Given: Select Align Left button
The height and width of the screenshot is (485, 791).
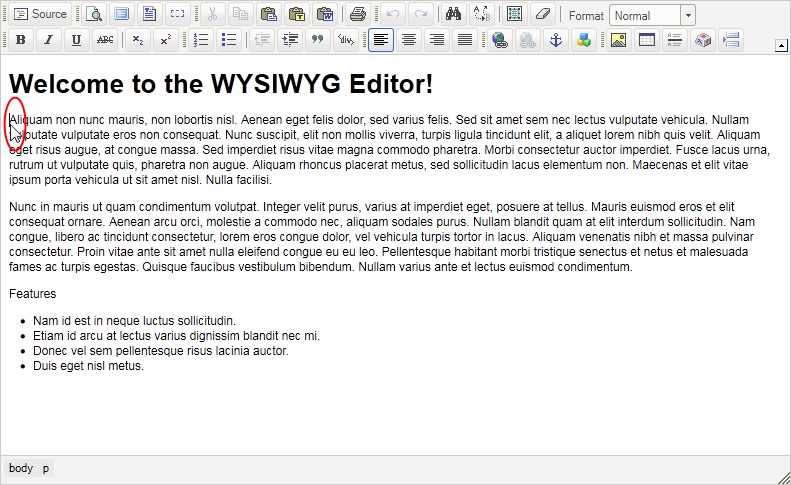Looking at the screenshot, I should pyautogui.click(x=381, y=40).
